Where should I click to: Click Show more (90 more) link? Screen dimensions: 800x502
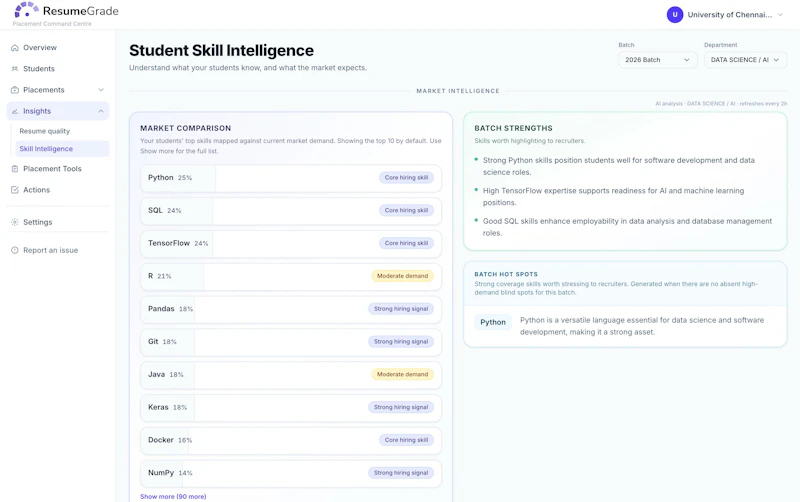coord(173,496)
